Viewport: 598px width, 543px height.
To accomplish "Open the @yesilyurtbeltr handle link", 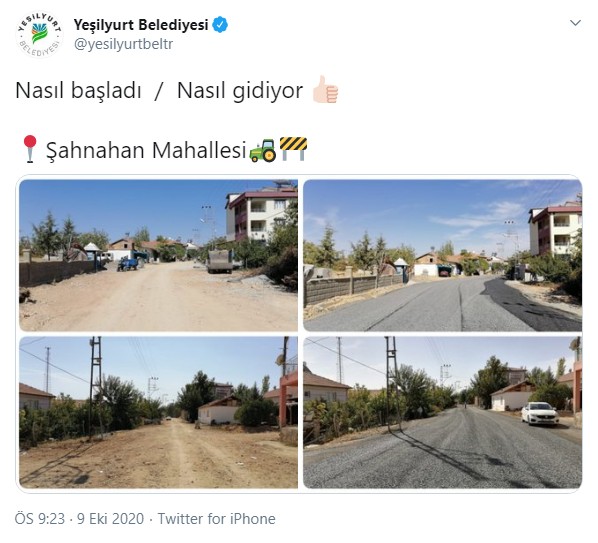I will pyautogui.click(x=123, y=44).
